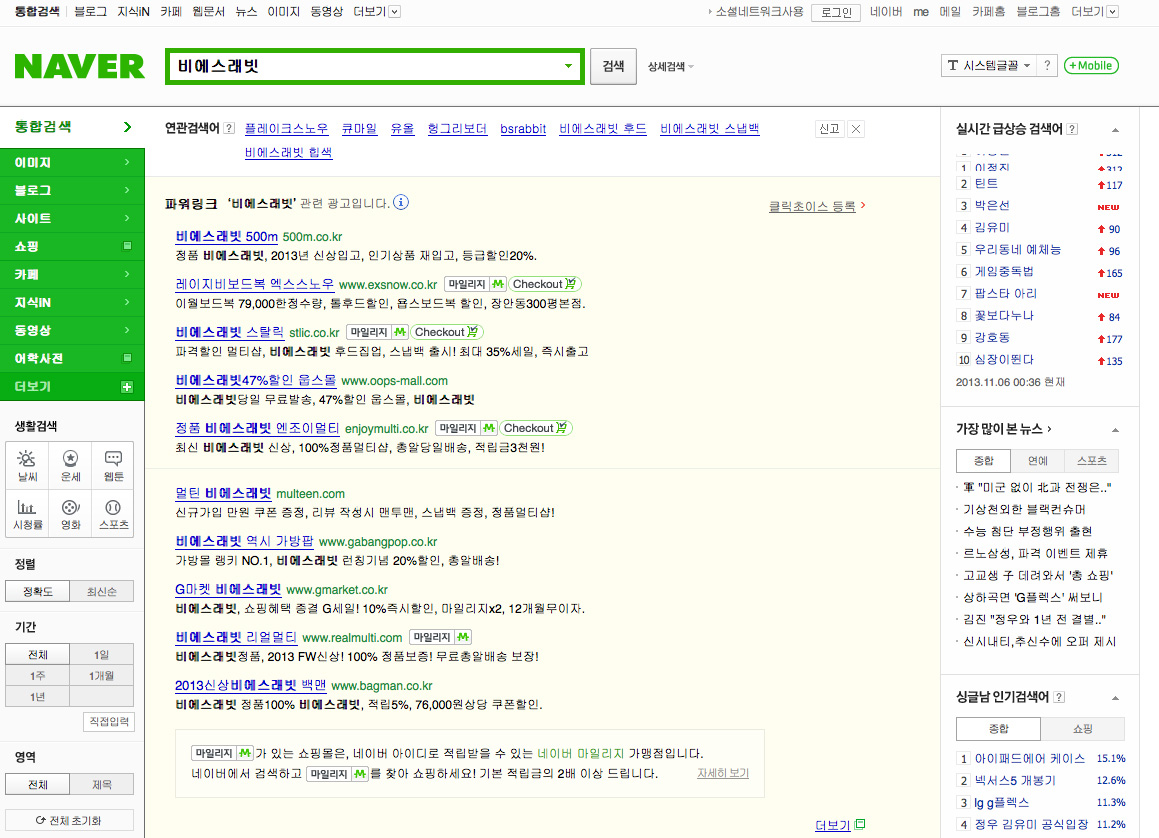Select 최신순 sort option
The image size is (1159, 838).
pos(102,591)
